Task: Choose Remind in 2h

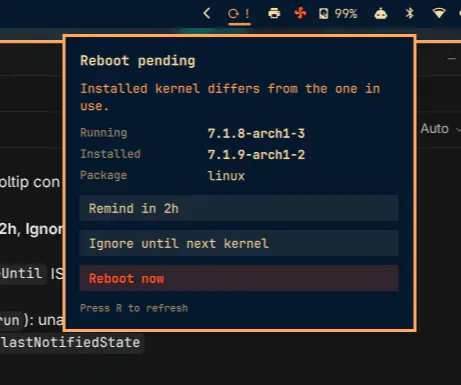Action: 239,208
